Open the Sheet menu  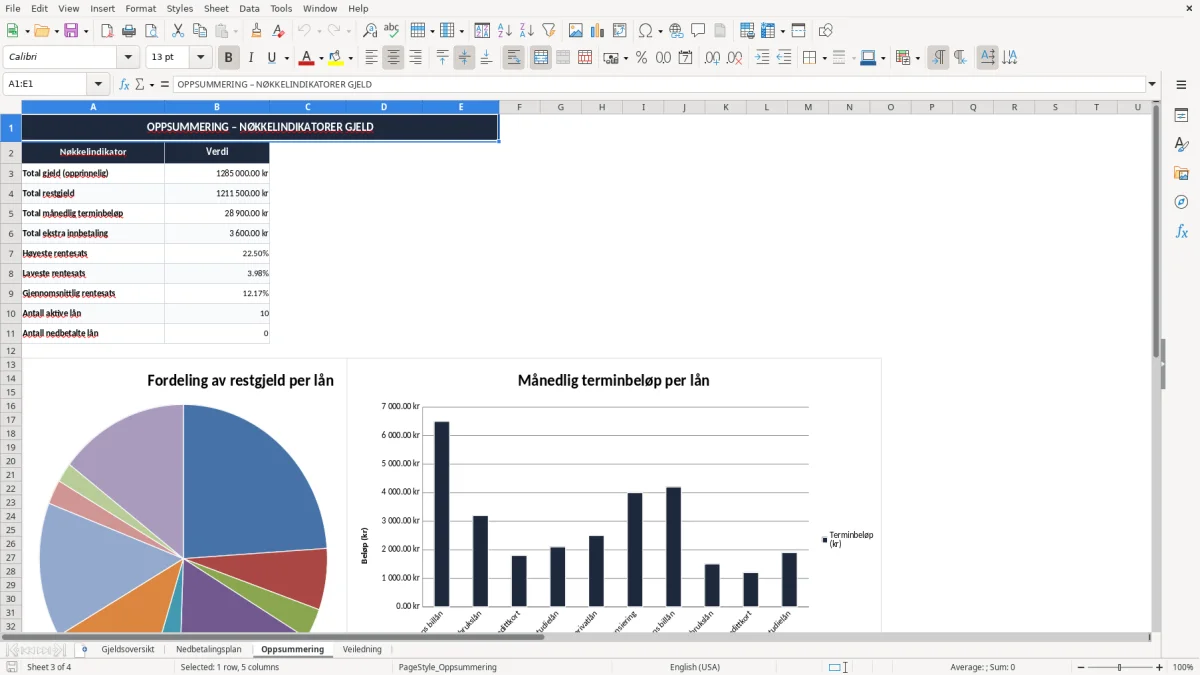216,8
